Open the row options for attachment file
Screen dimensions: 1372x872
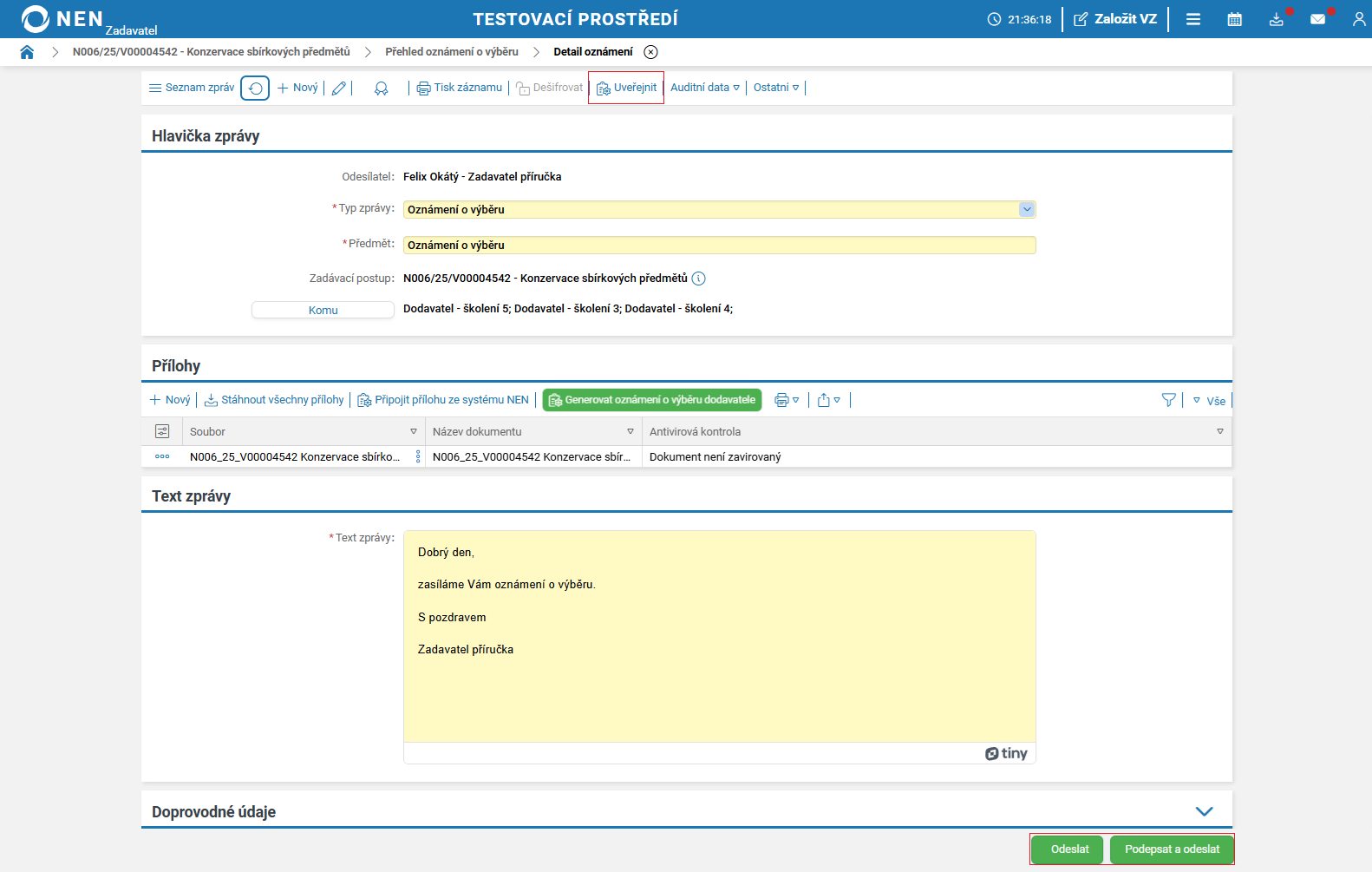[162, 456]
